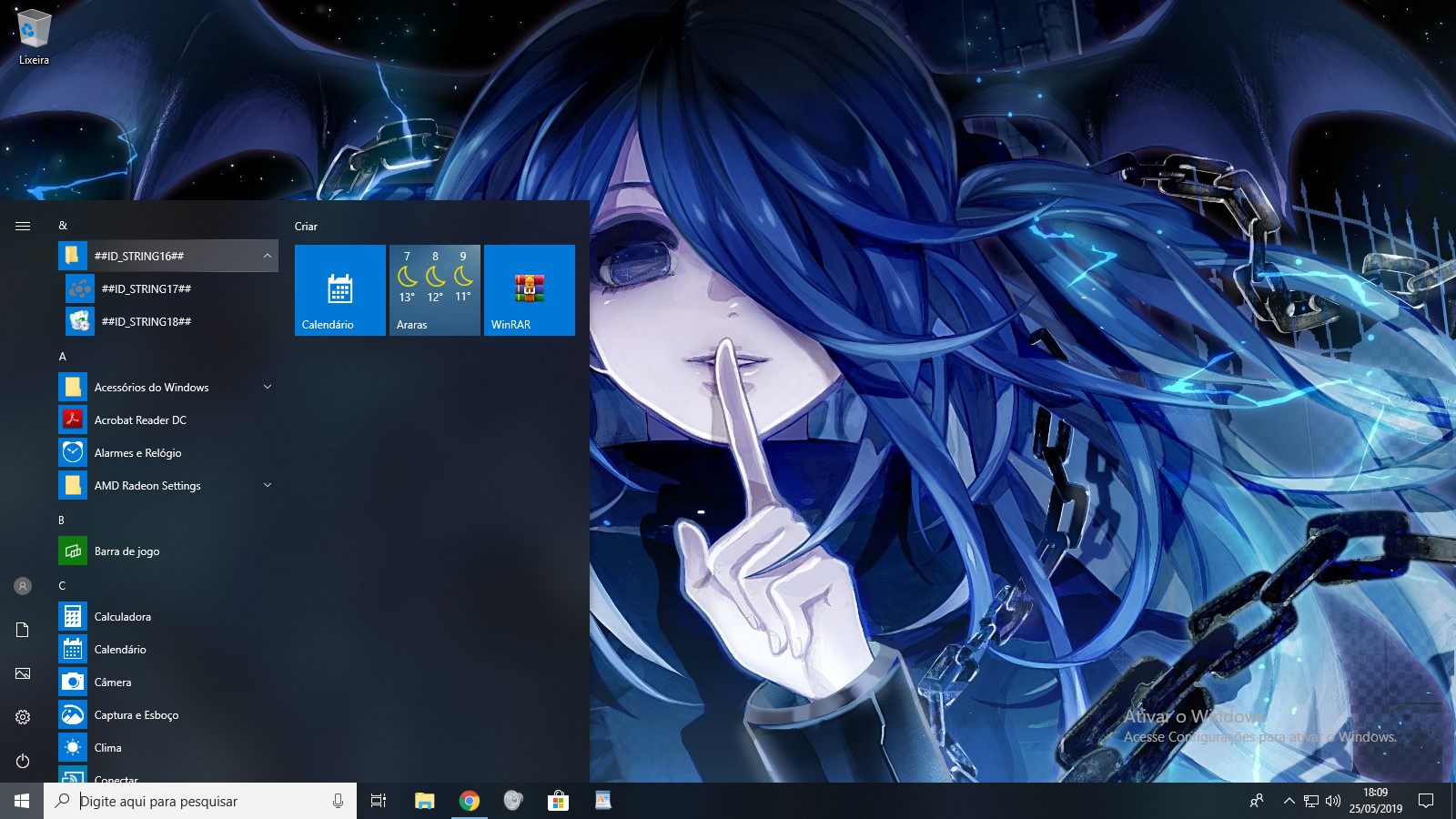The image size is (1456, 819).
Task: Launch Barra de jogo app
Action: 168,551
